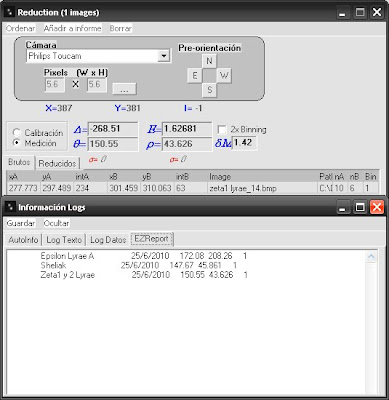Close the Reduction window
389x400 pixels.
click(x=377, y=13)
